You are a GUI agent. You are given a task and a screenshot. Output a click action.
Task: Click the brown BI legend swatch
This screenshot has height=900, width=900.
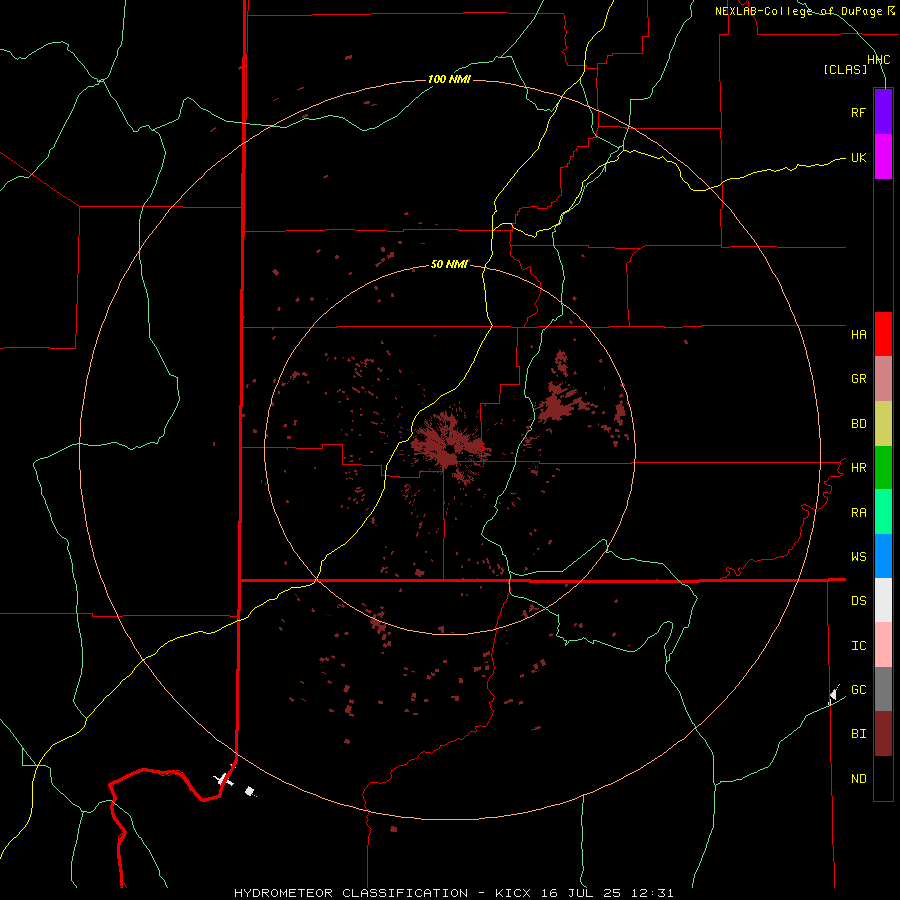pos(883,734)
